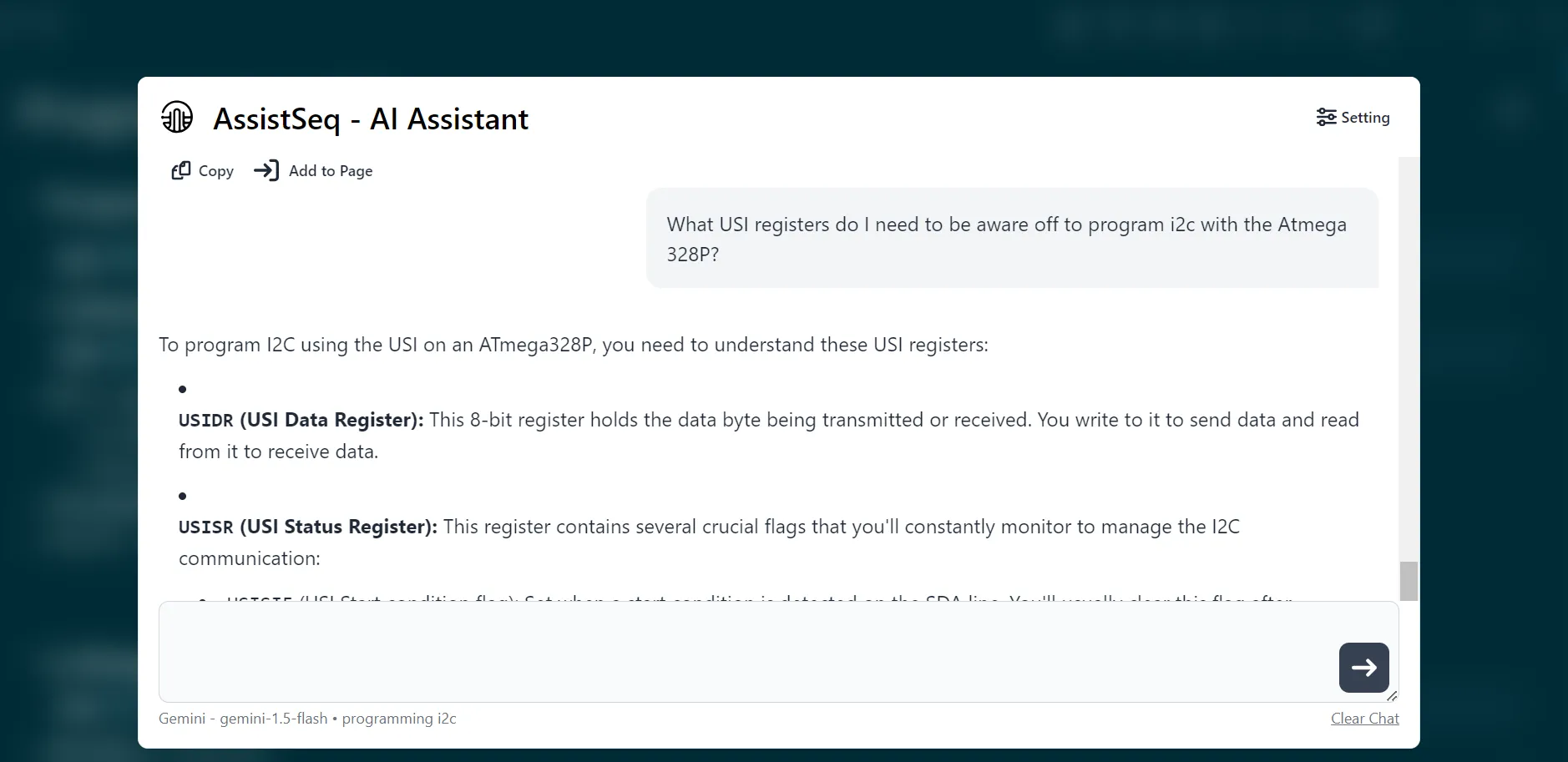Select the copy-to-clipboard icon above the chat
This screenshot has height=762, width=1568.
[181, 170]
